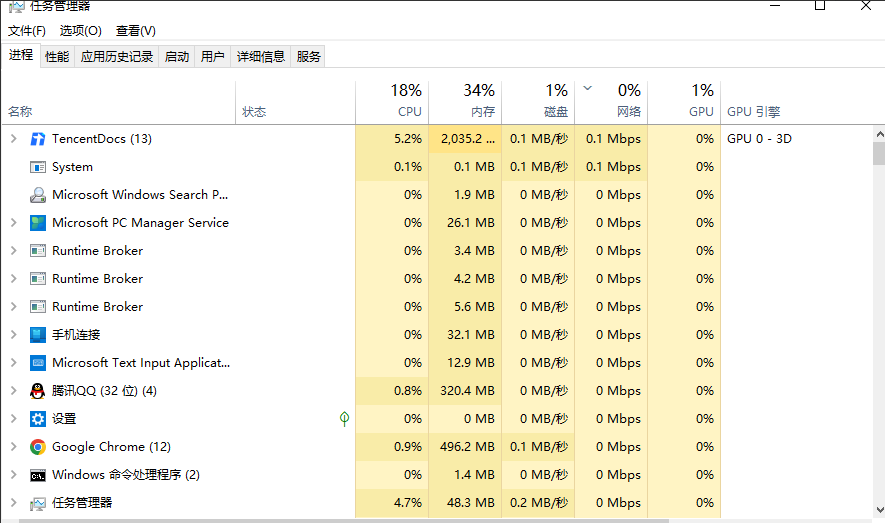Open the 选项(O) menu

click(x=80, y=31)
